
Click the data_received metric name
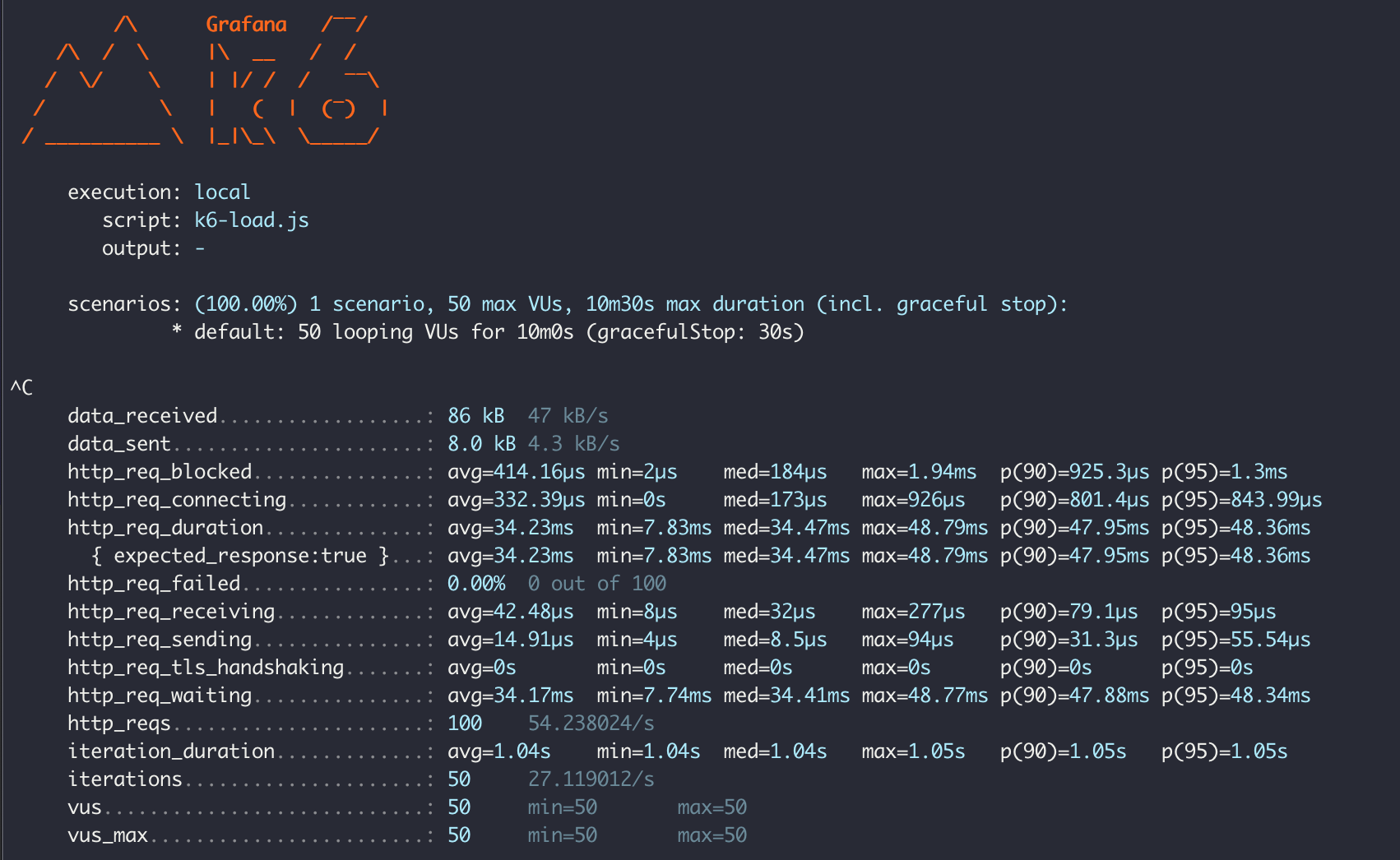click(x=142, y=416)
